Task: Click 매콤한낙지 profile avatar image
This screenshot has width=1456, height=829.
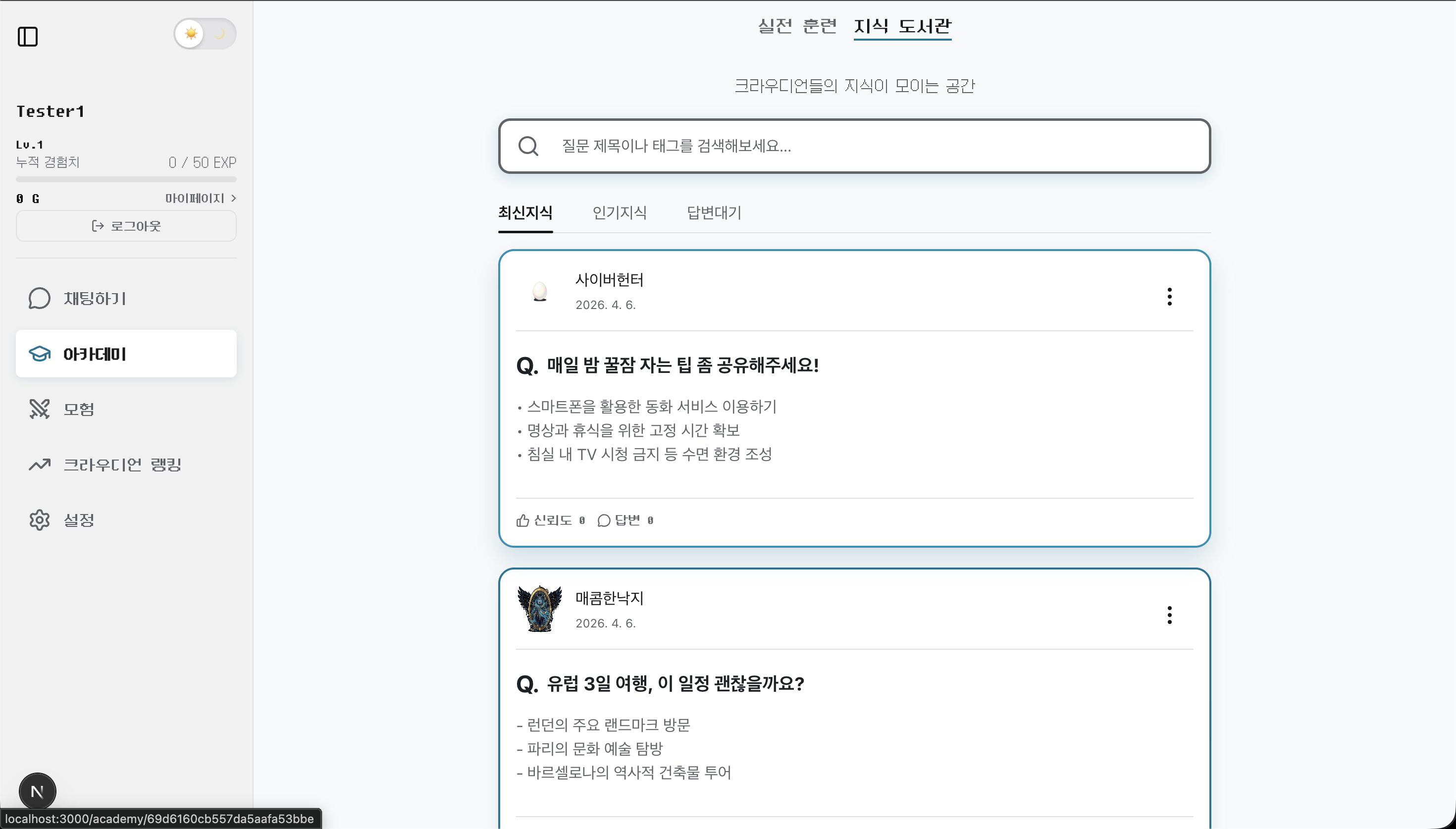Action: [x=540, y=609]
